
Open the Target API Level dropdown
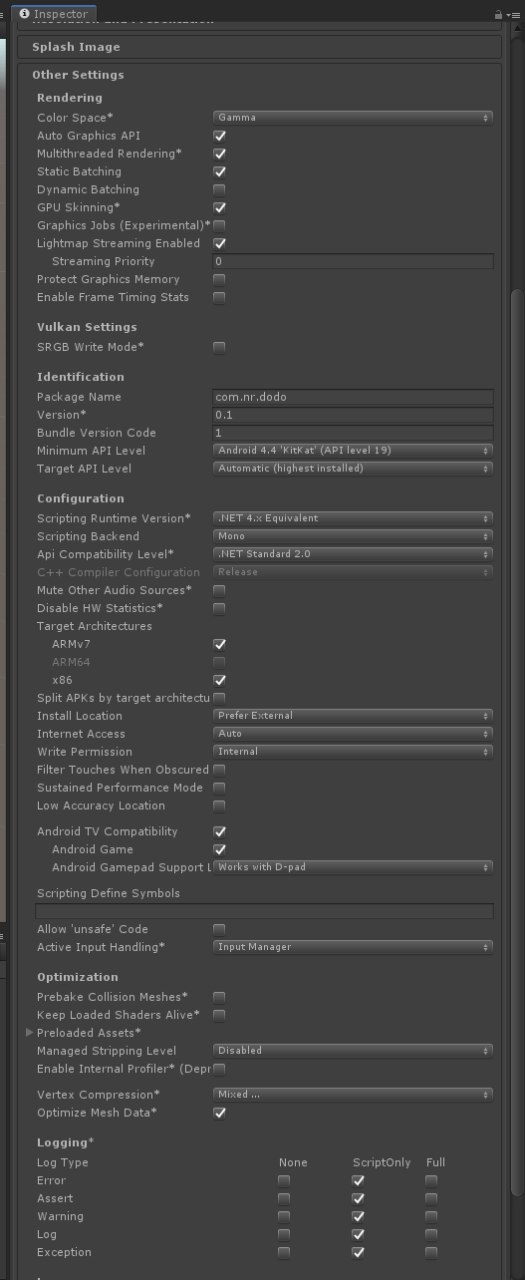click(x=353, y=469)
